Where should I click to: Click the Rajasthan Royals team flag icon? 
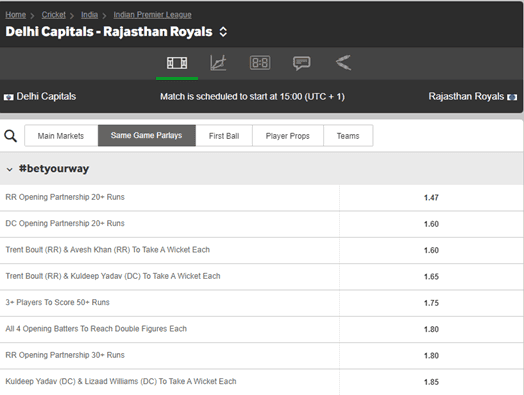coord(512,97)
